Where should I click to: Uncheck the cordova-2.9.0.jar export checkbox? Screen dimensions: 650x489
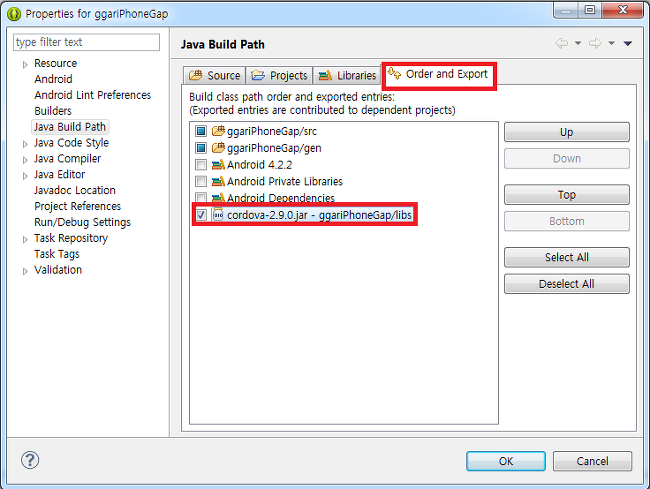coord(201,215)
